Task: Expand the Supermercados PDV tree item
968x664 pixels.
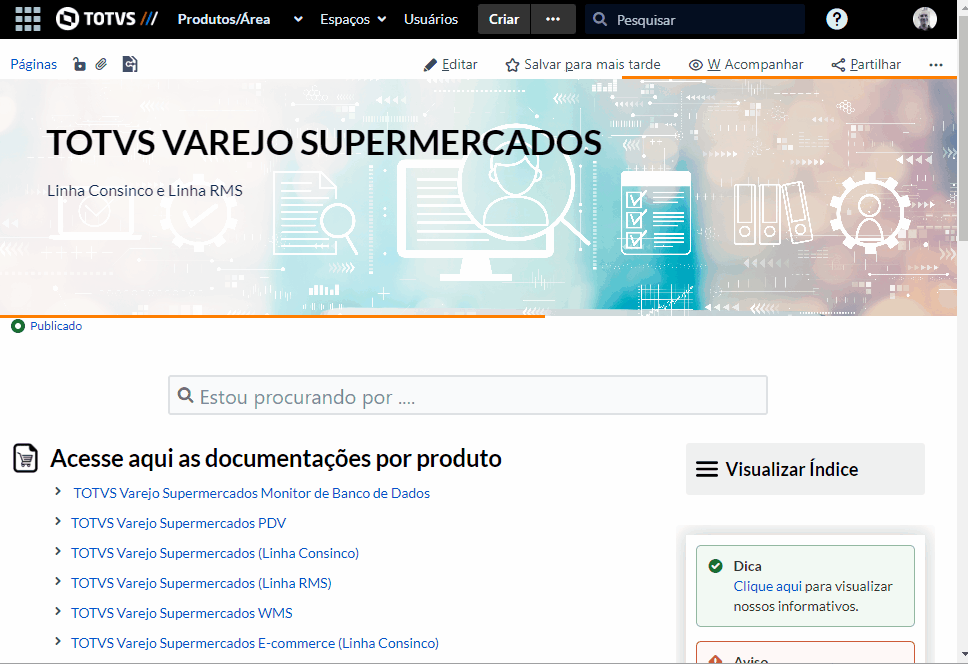Action: (x=57, y=521)
